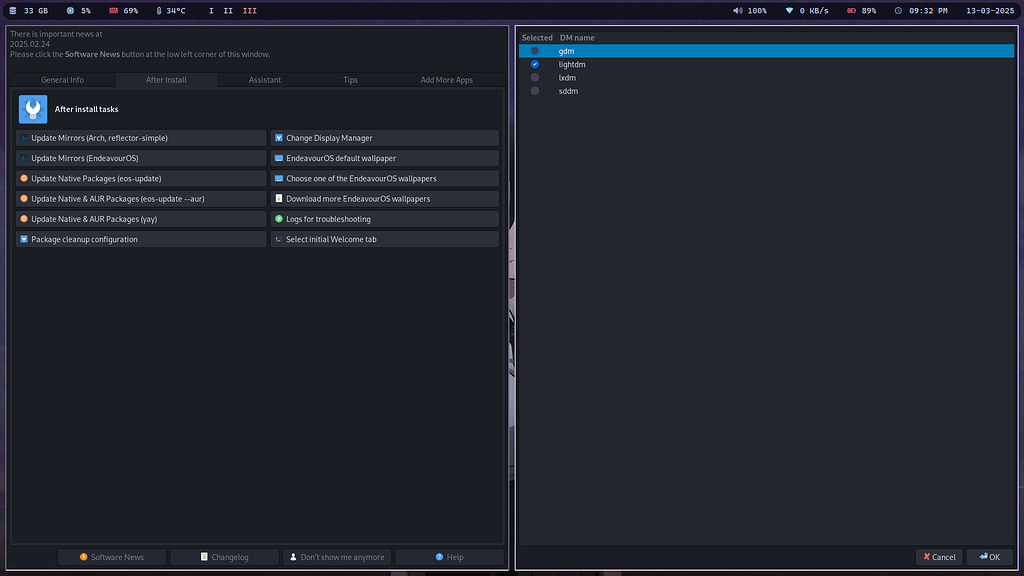Select the gdm radio button
Viewport: 1024px width, 576px height.
pyautogui.click(x=535, y=50)
